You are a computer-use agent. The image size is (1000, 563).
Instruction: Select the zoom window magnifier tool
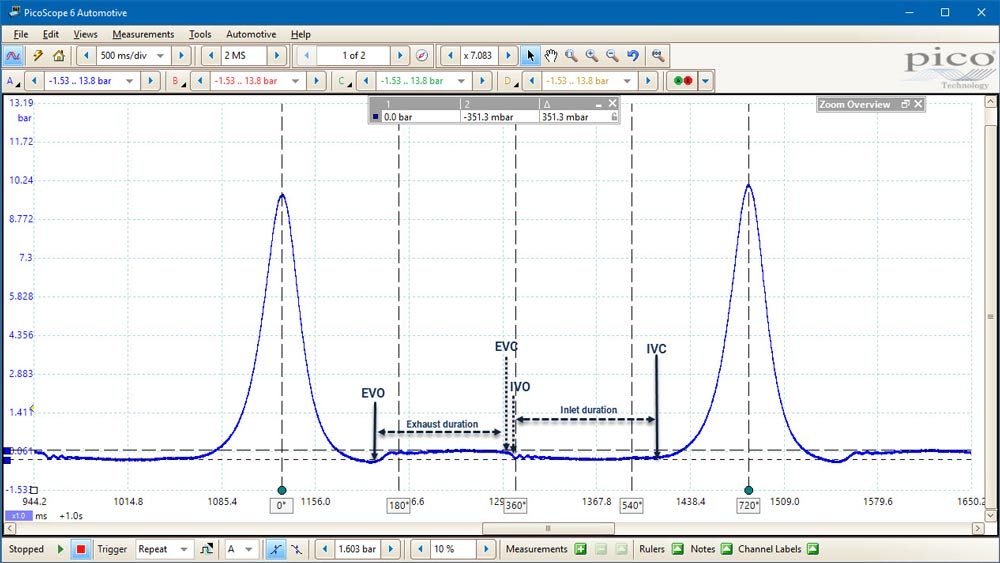pos(571,55)
